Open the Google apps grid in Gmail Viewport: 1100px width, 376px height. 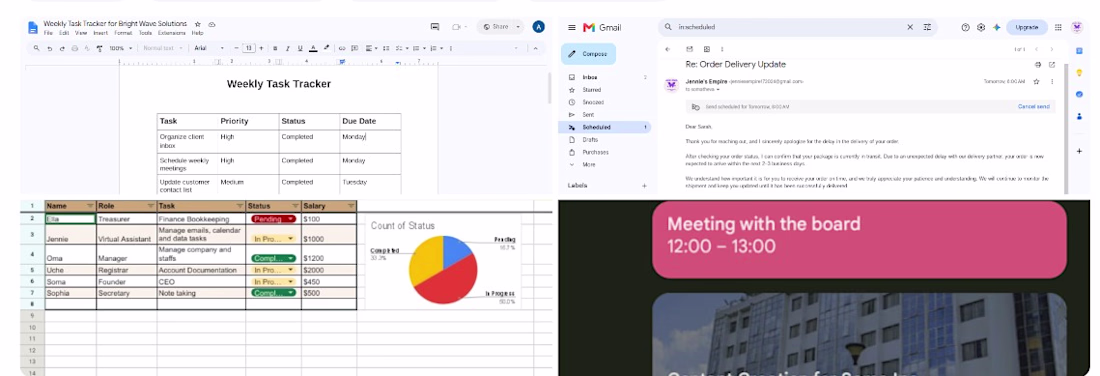(1058, 27)
